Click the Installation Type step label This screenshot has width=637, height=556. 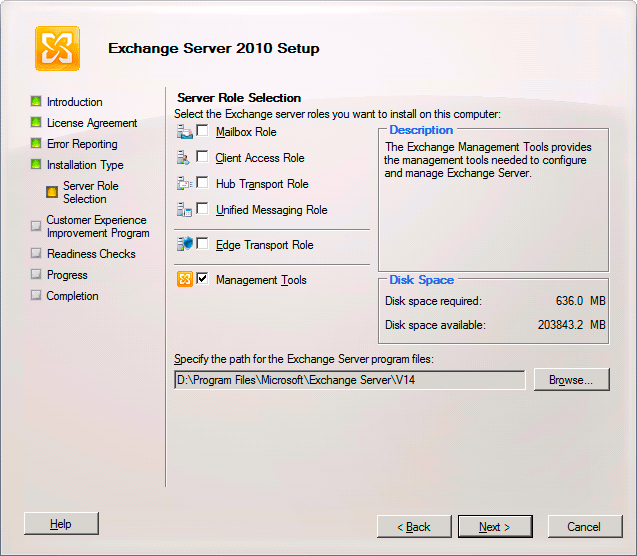coord(85,165)
